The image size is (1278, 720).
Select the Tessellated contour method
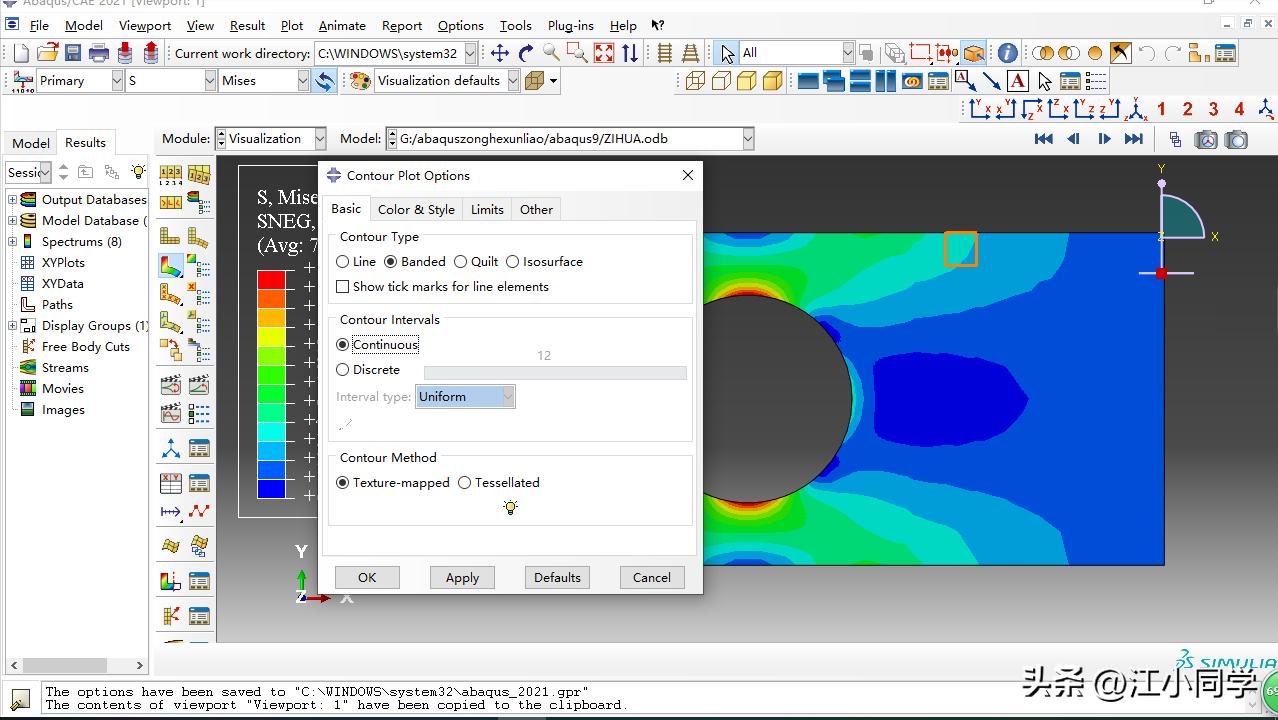pyautogui.click(x=464, y=483)
